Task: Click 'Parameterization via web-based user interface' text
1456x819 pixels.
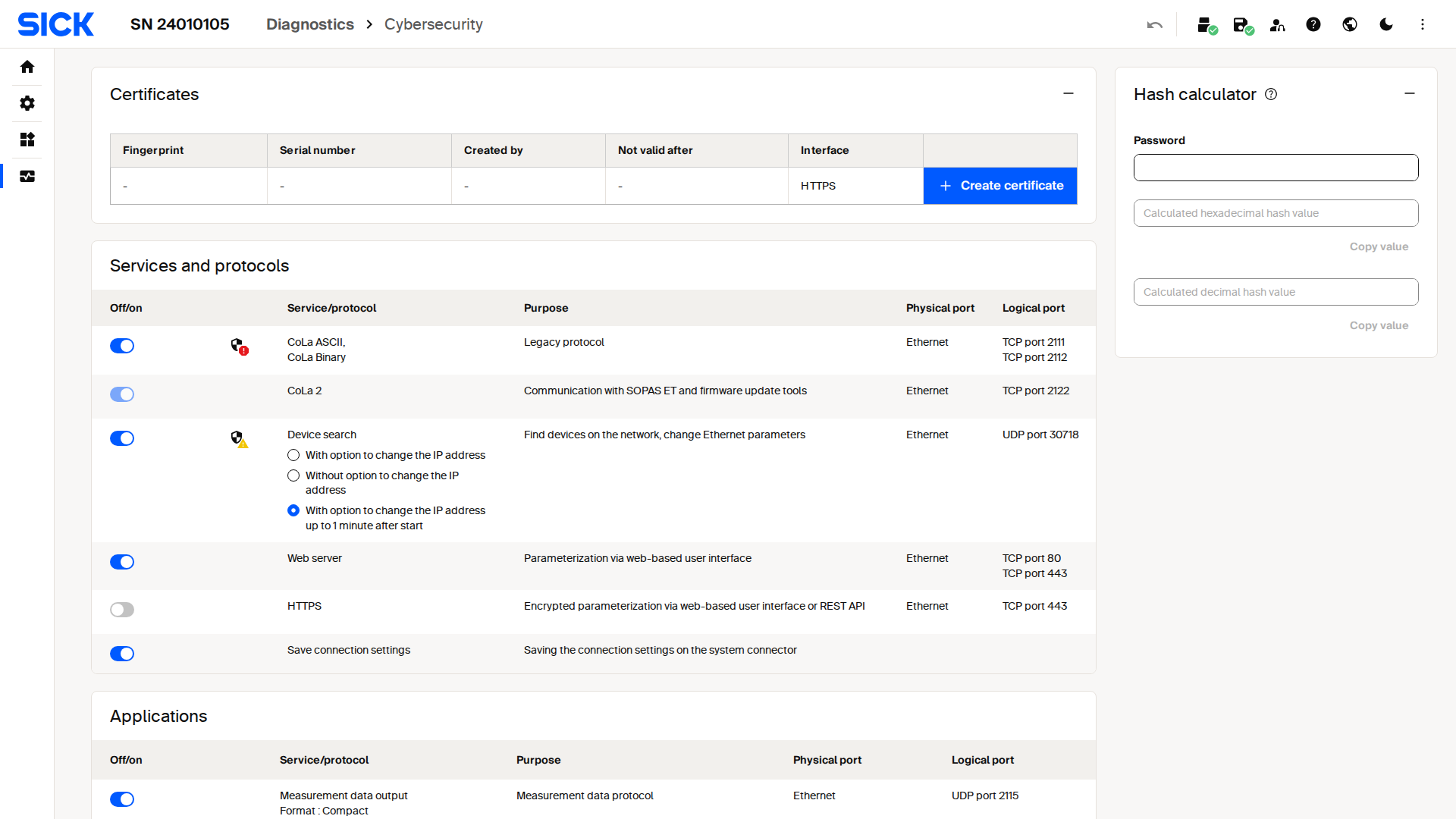Action: 638,558
